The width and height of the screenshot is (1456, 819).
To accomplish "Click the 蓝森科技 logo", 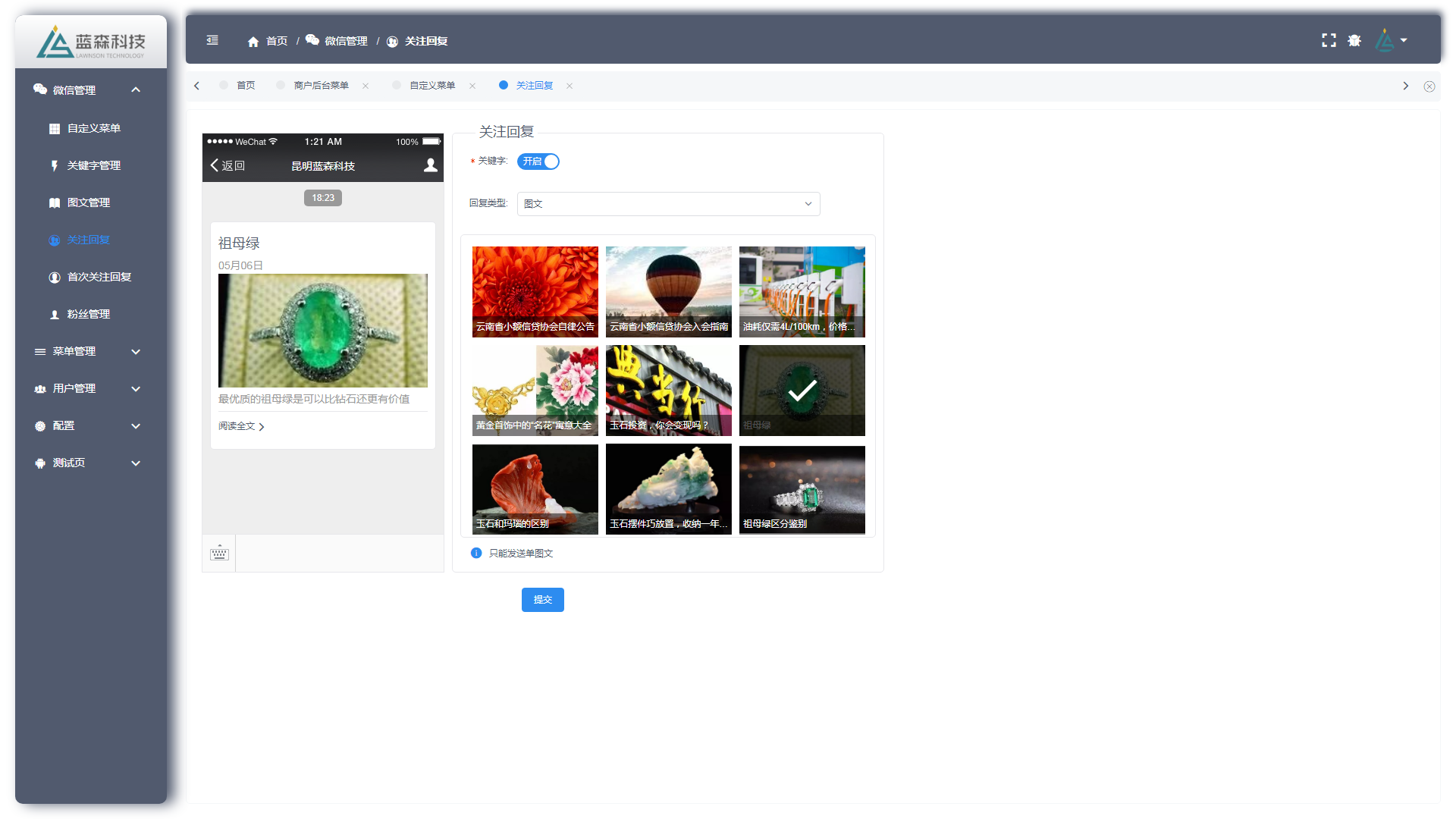I will click(x=91, y=42).
